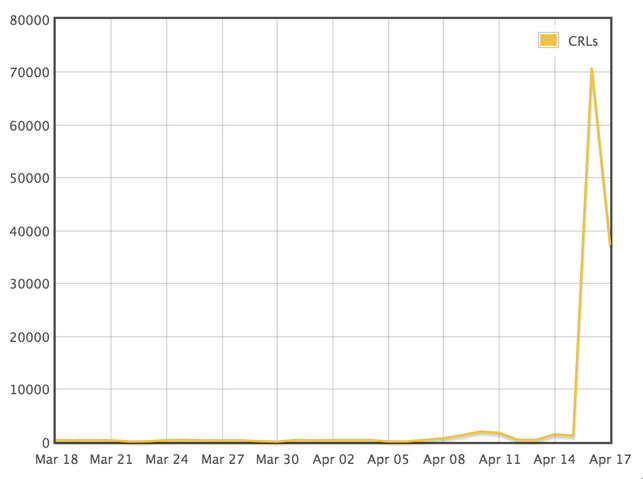Screen dimensions: 643x479
Task: Click the Mar 24 date label
Action: tap(167, 460)
